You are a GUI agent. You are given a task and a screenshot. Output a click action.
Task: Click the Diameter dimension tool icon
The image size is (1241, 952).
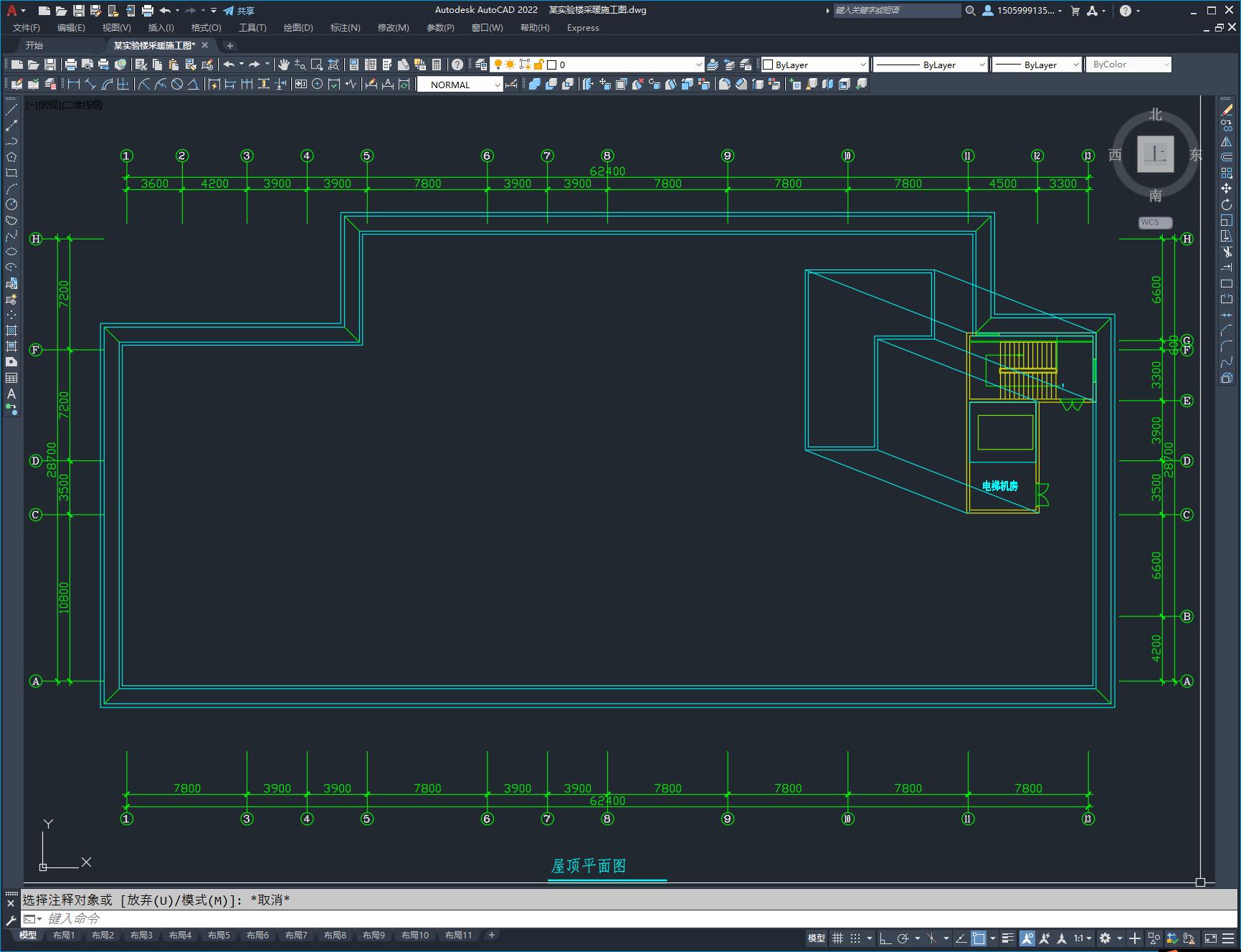[177, 84]
